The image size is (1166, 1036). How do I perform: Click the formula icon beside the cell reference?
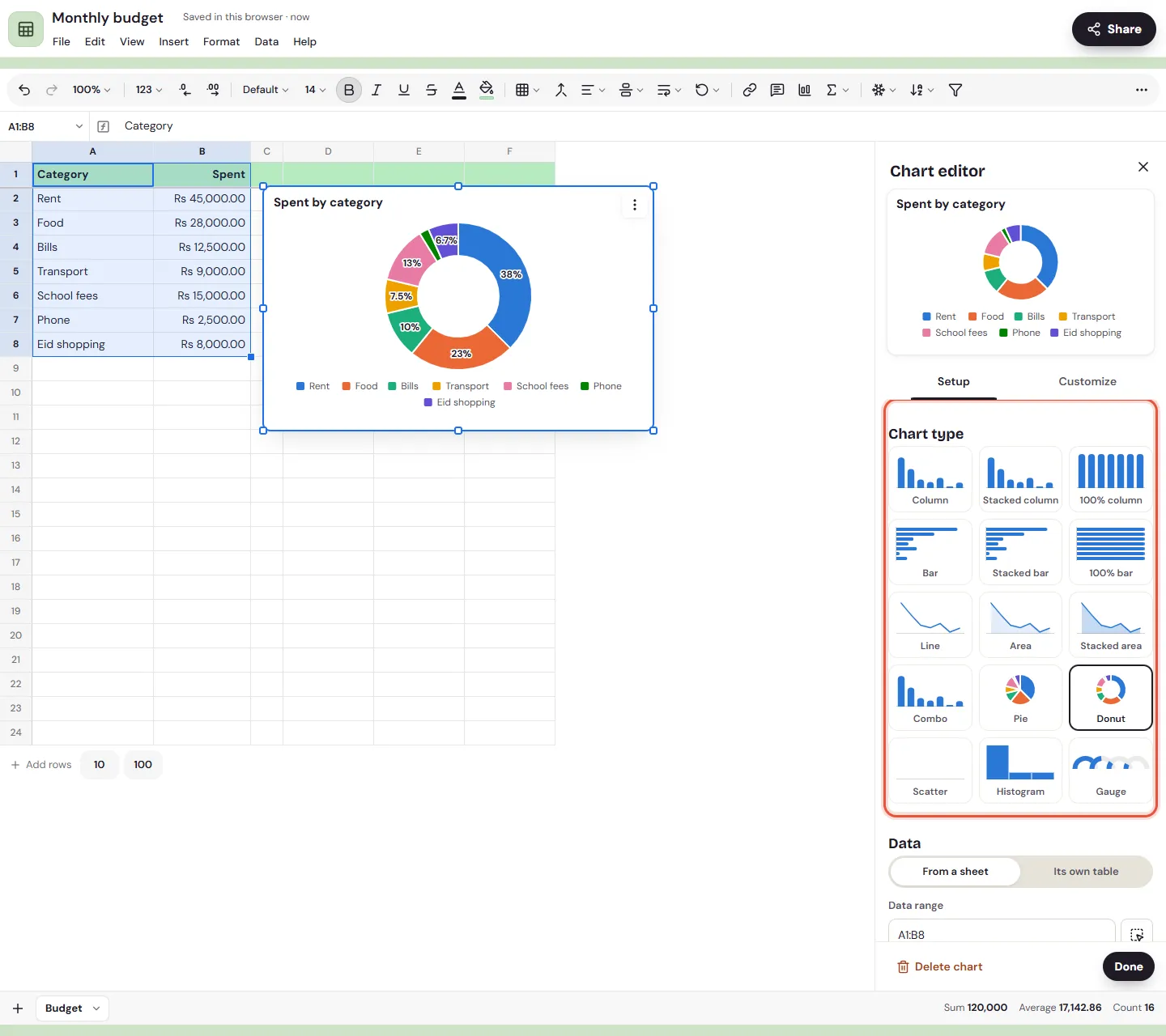(x=104, y=126)
